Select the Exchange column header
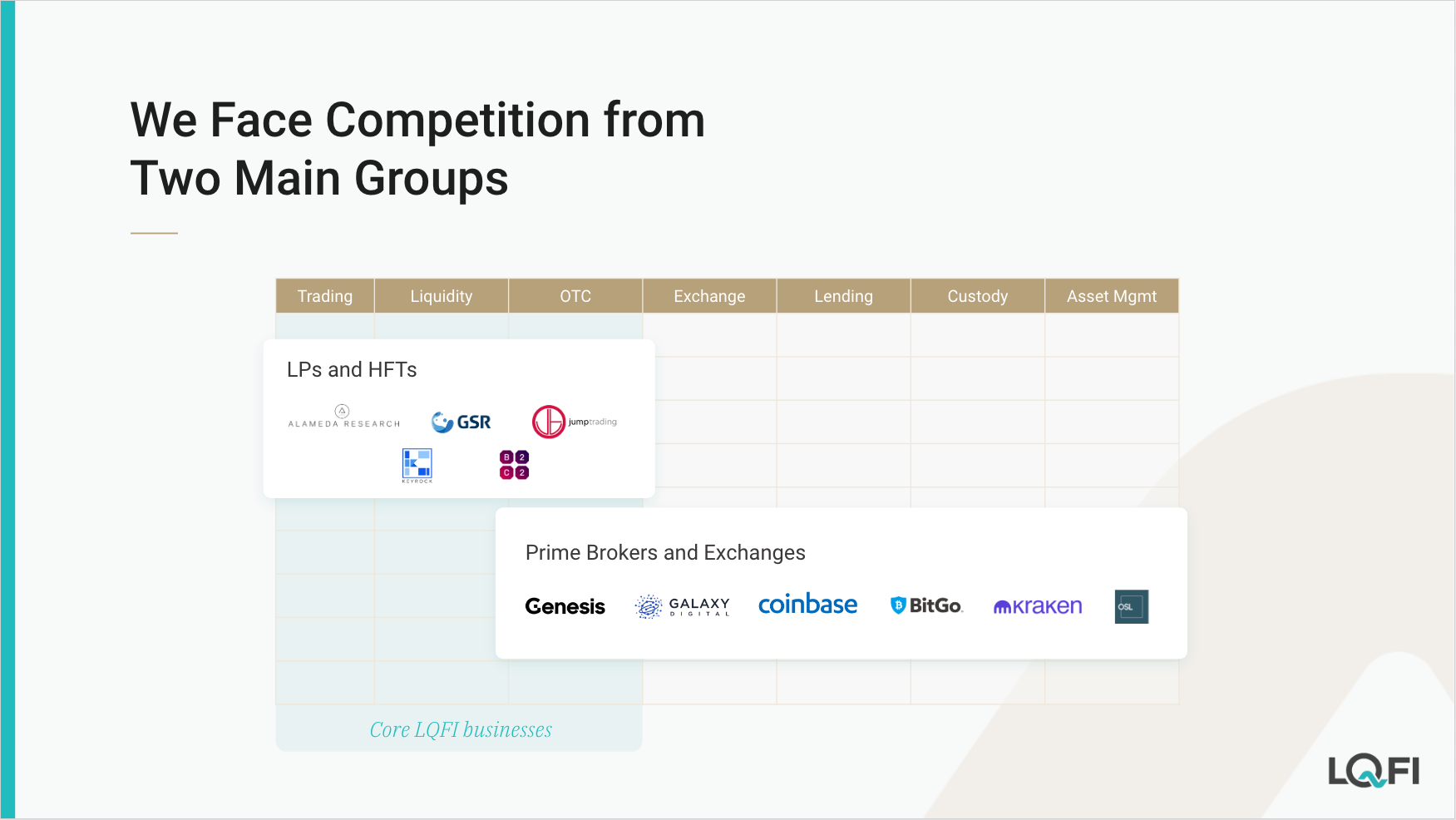 (709, 296)
